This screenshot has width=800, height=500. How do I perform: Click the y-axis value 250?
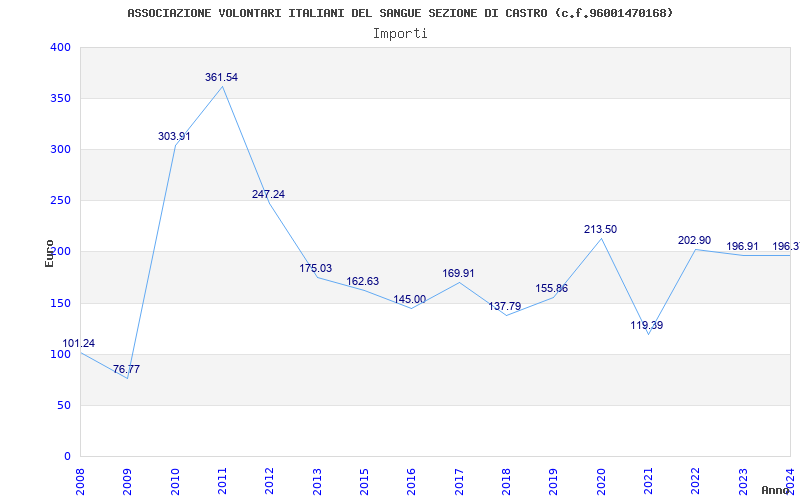point(60,201)
